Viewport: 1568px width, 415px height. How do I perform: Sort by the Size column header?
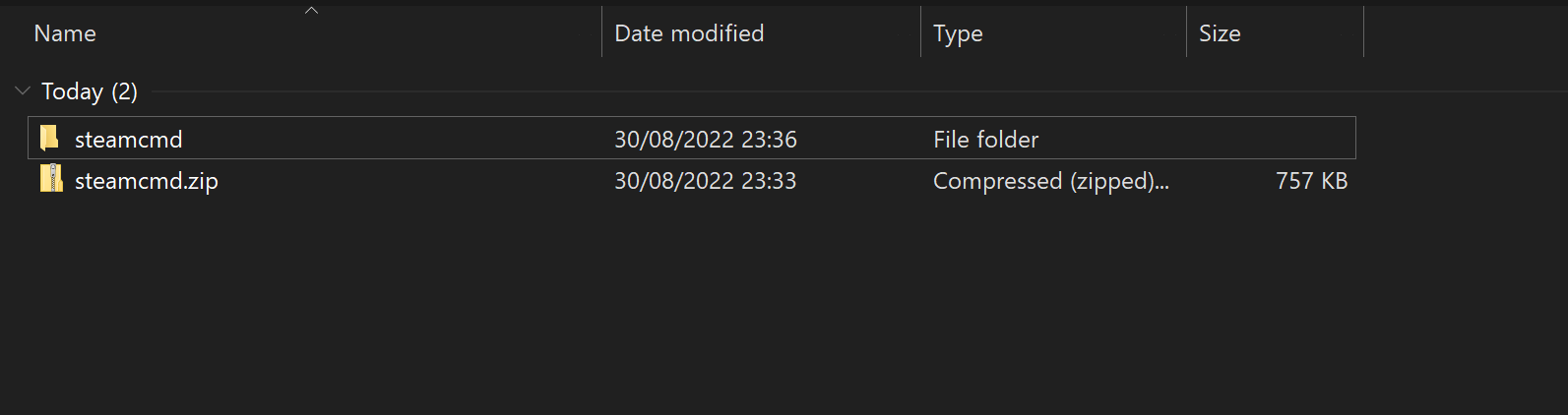click(x=1220, y=33)
